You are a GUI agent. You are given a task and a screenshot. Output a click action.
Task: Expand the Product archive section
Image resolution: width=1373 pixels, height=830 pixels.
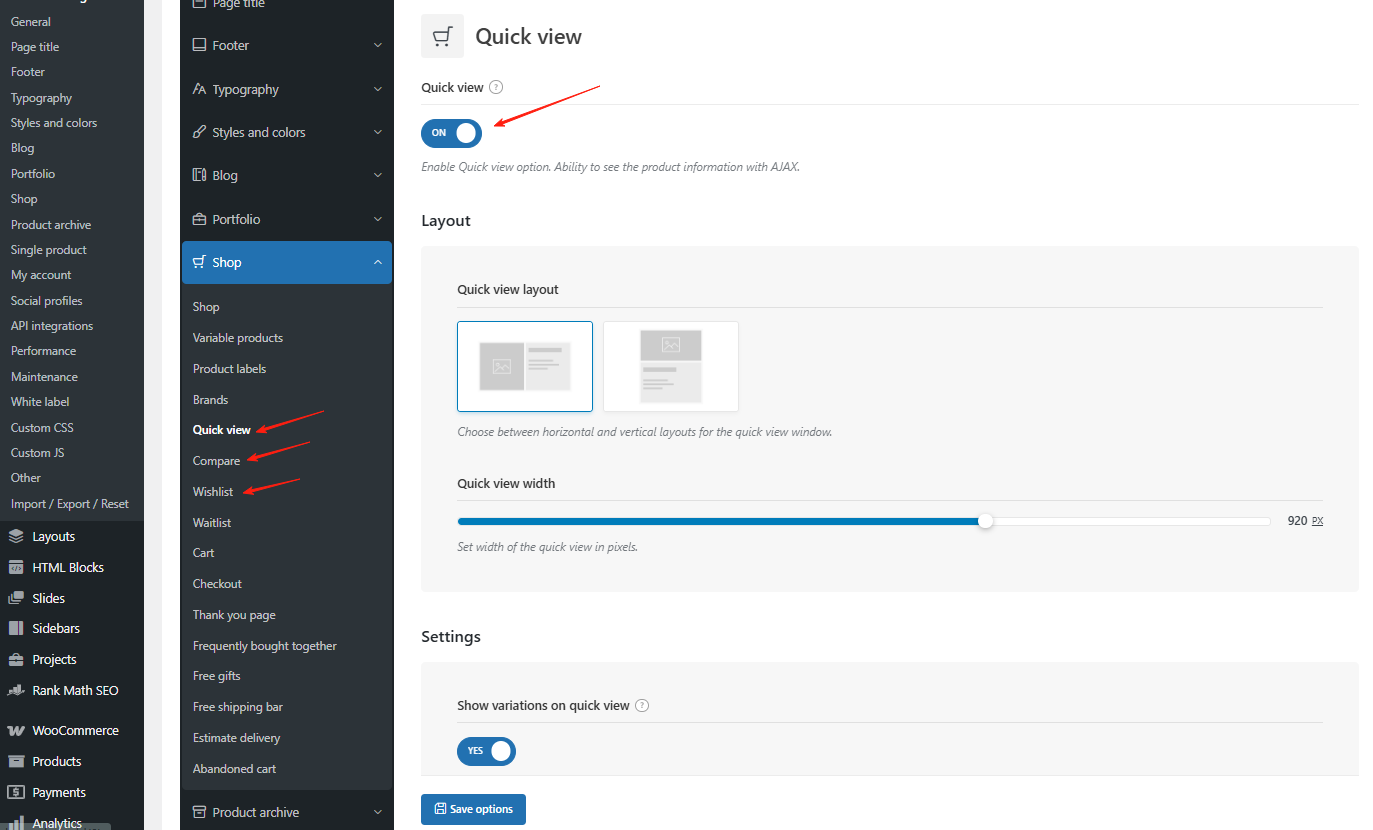pos(378,811)
